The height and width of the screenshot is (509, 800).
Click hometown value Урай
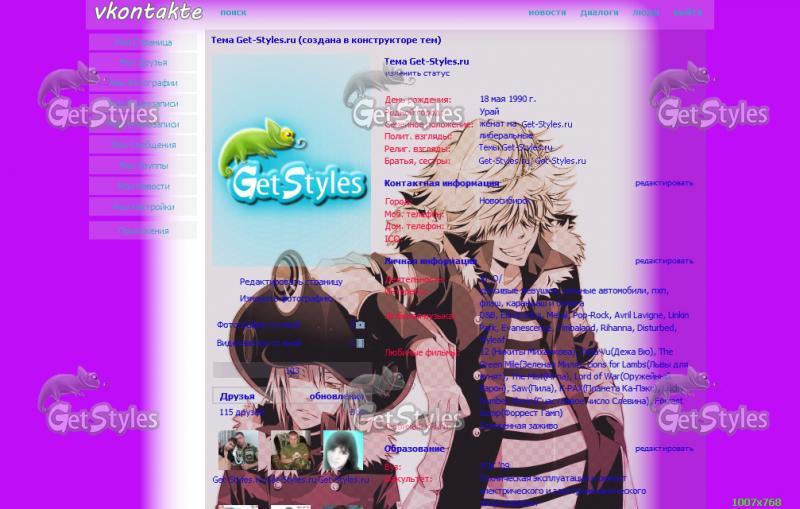[x=489, y=112]
